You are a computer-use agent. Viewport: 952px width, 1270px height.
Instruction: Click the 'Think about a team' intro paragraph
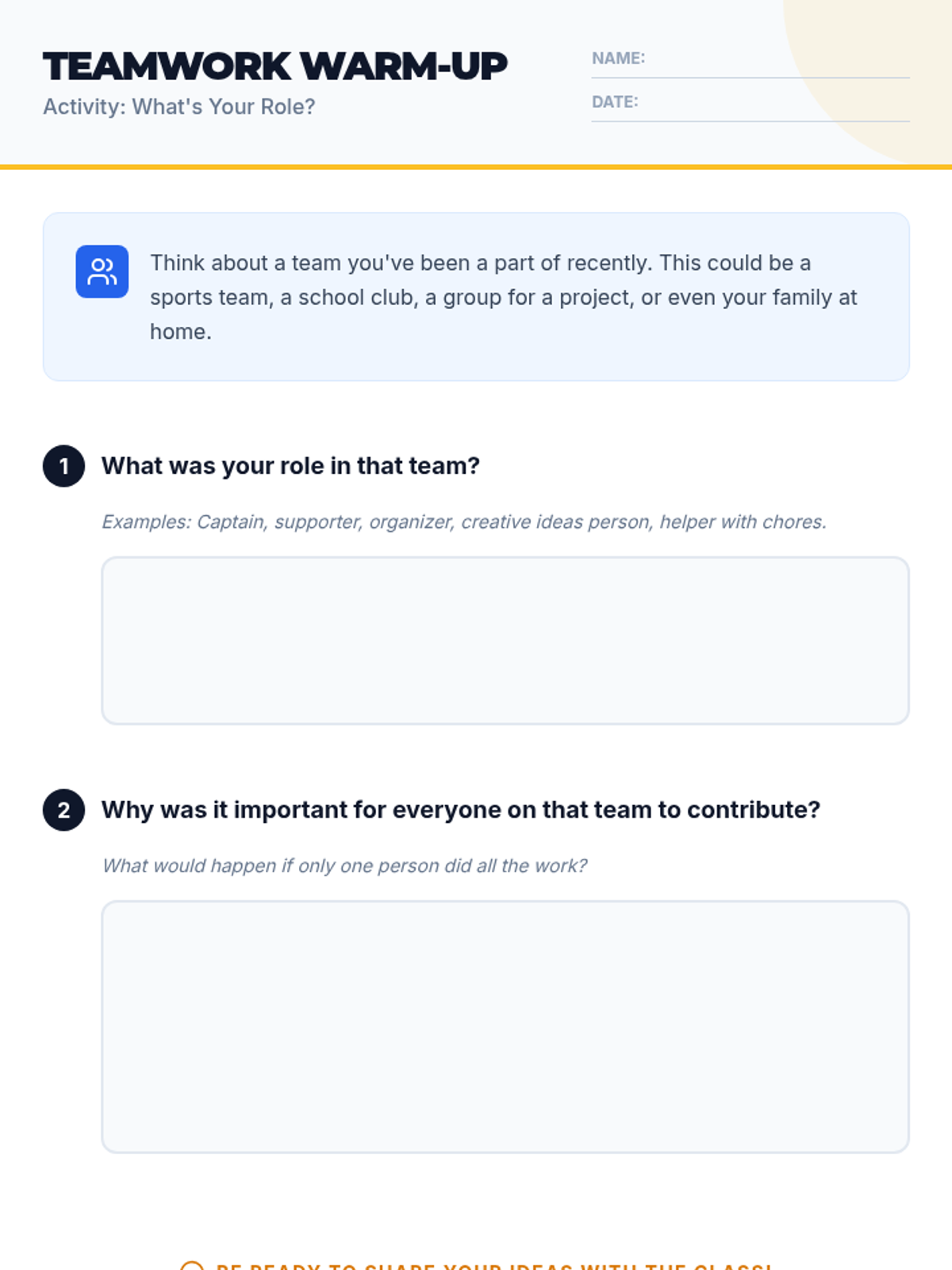click(x=504, y=297)
